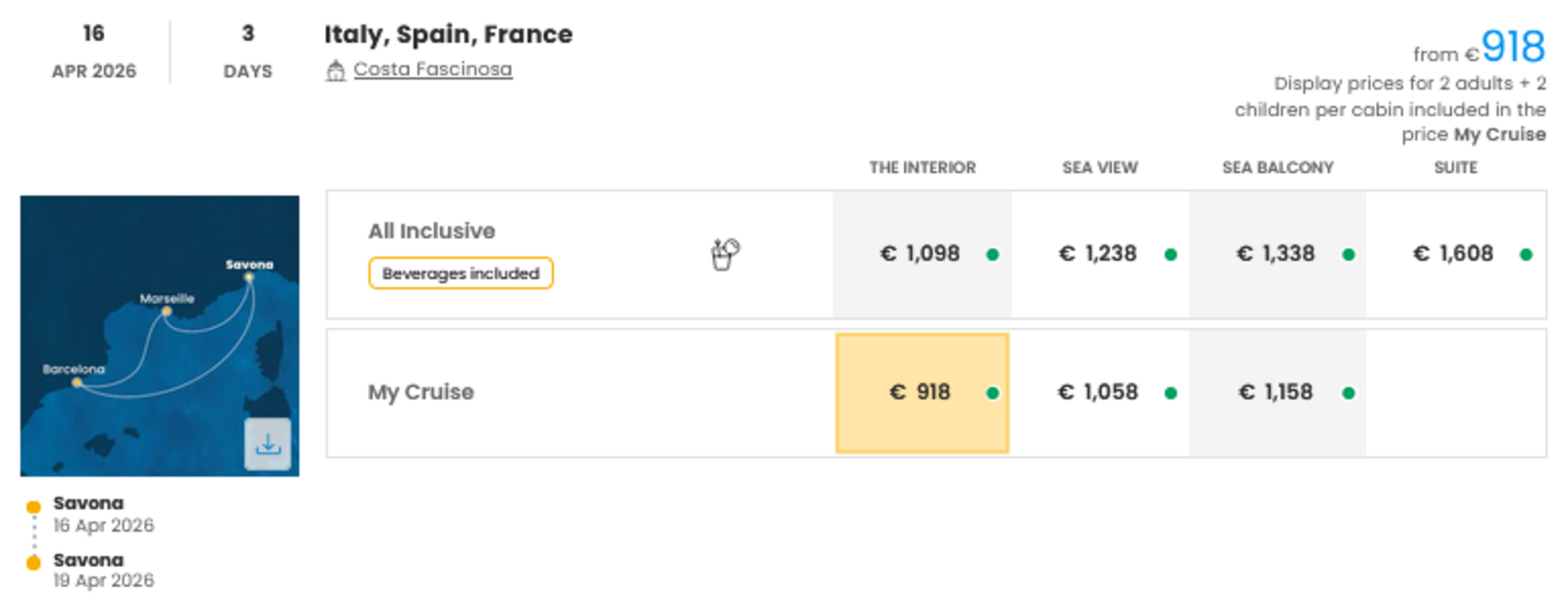
Task: Select All Inclusive Suite price € 1,608
Action: (x=1453, y=254)
